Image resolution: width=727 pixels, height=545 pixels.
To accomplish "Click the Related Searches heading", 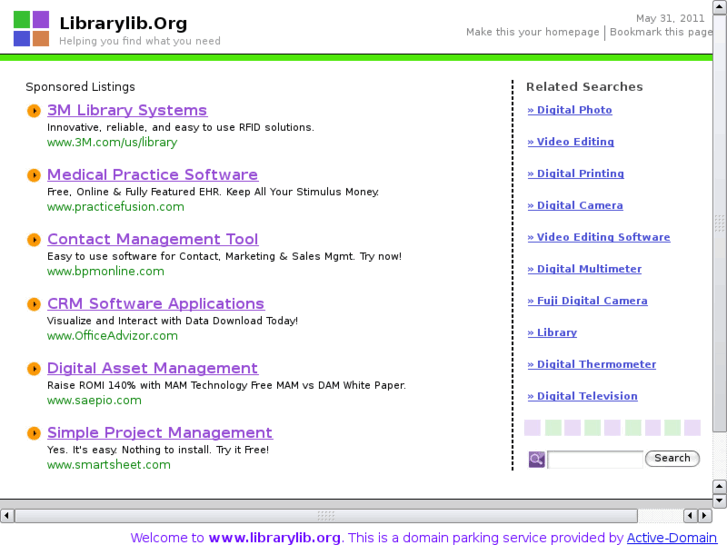I will pos(585,87).
